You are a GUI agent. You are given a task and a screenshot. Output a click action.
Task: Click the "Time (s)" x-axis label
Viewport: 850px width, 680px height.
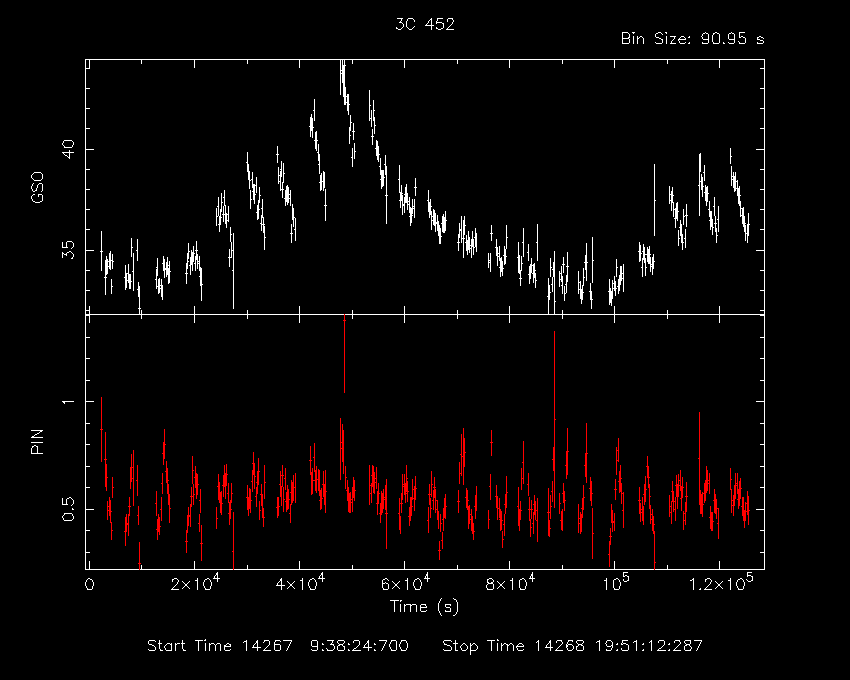coord(424,607)
